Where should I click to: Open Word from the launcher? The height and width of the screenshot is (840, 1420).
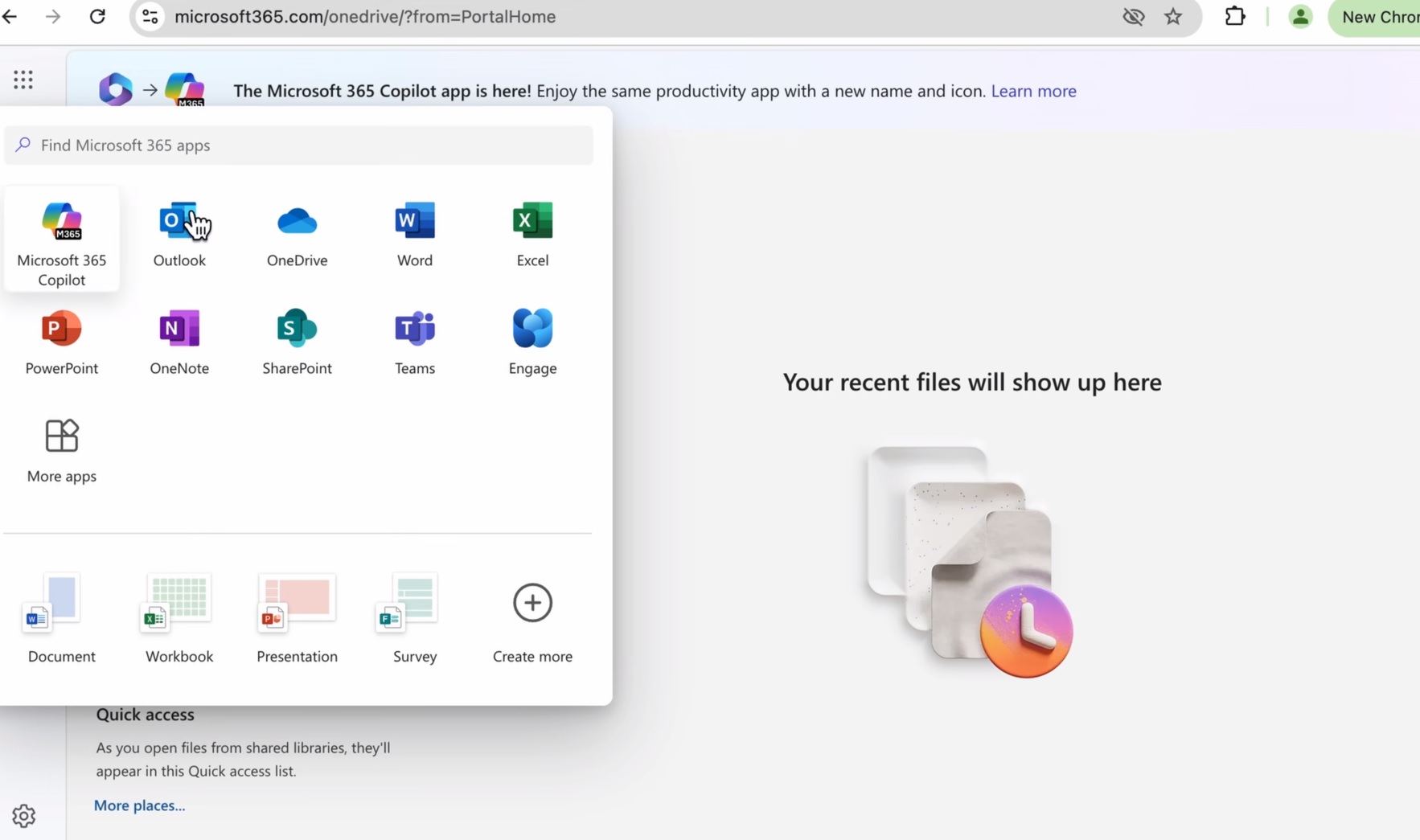415,235
